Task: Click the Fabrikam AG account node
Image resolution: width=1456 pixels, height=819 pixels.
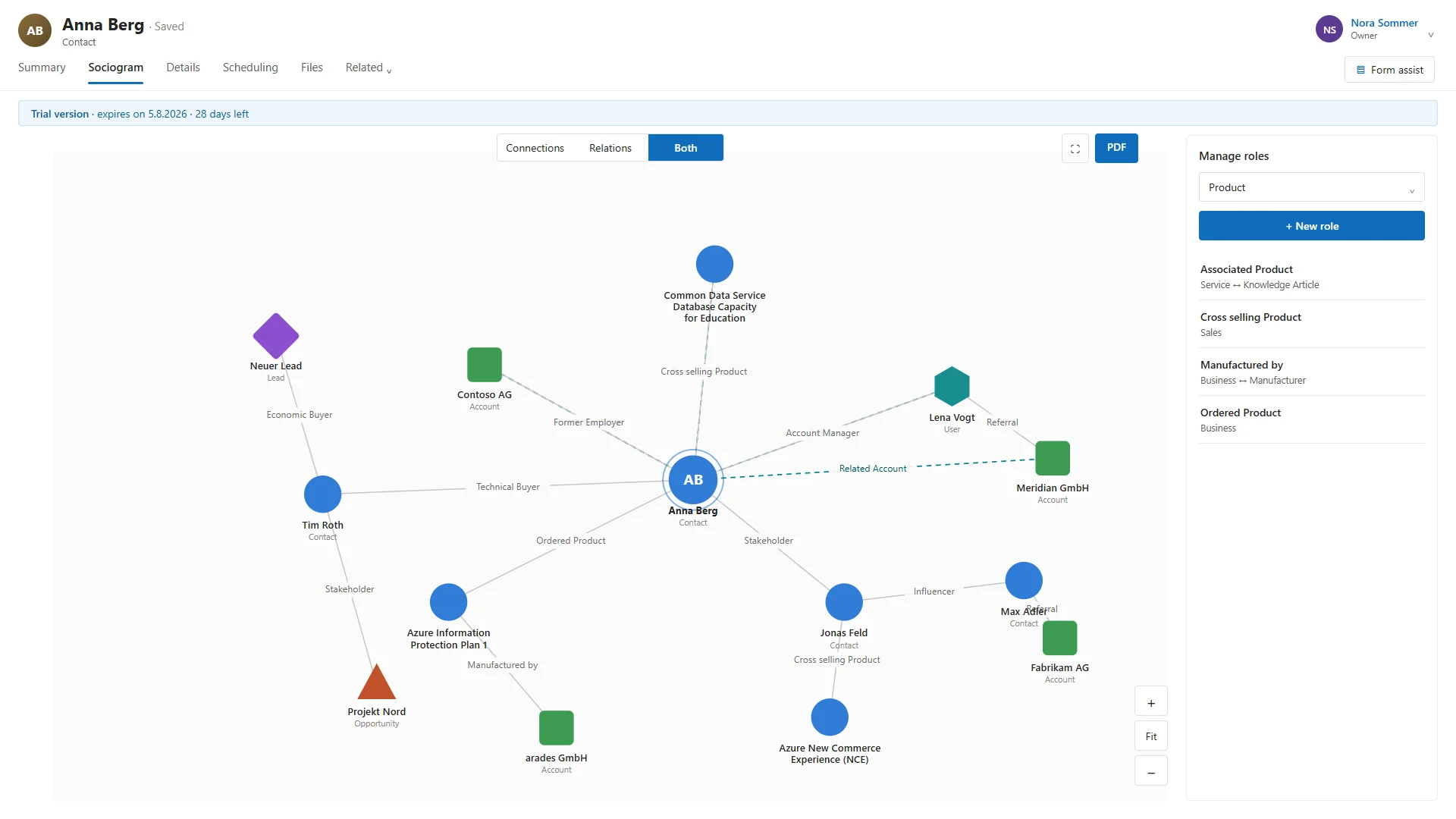Action: coord(1059,638)
